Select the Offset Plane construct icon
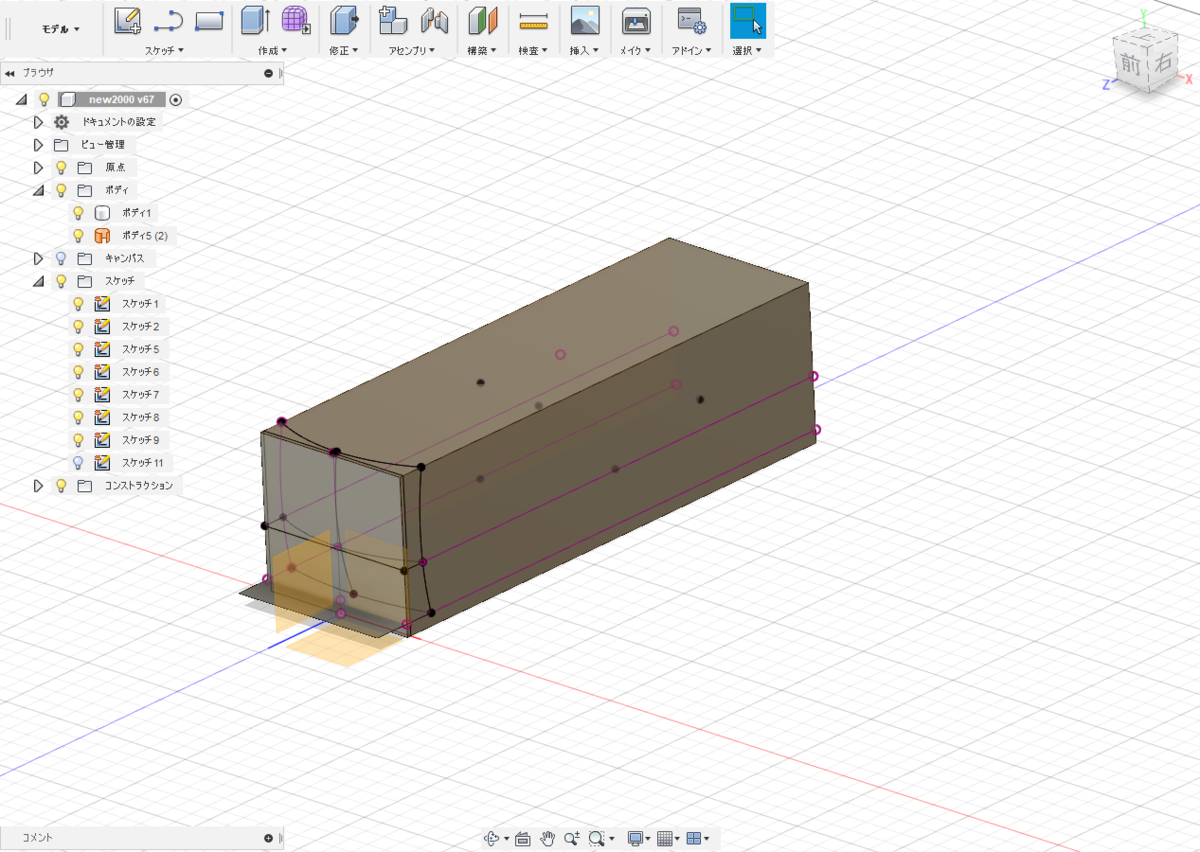 coord(483,20)
